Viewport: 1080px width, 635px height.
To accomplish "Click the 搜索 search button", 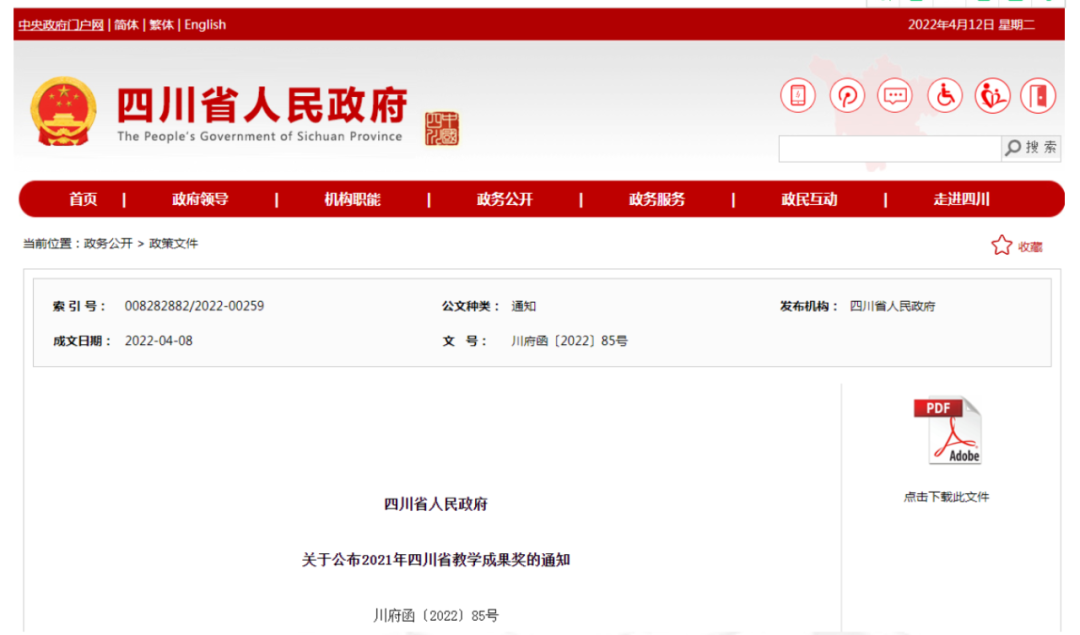I will click(x=1032, y=148).
